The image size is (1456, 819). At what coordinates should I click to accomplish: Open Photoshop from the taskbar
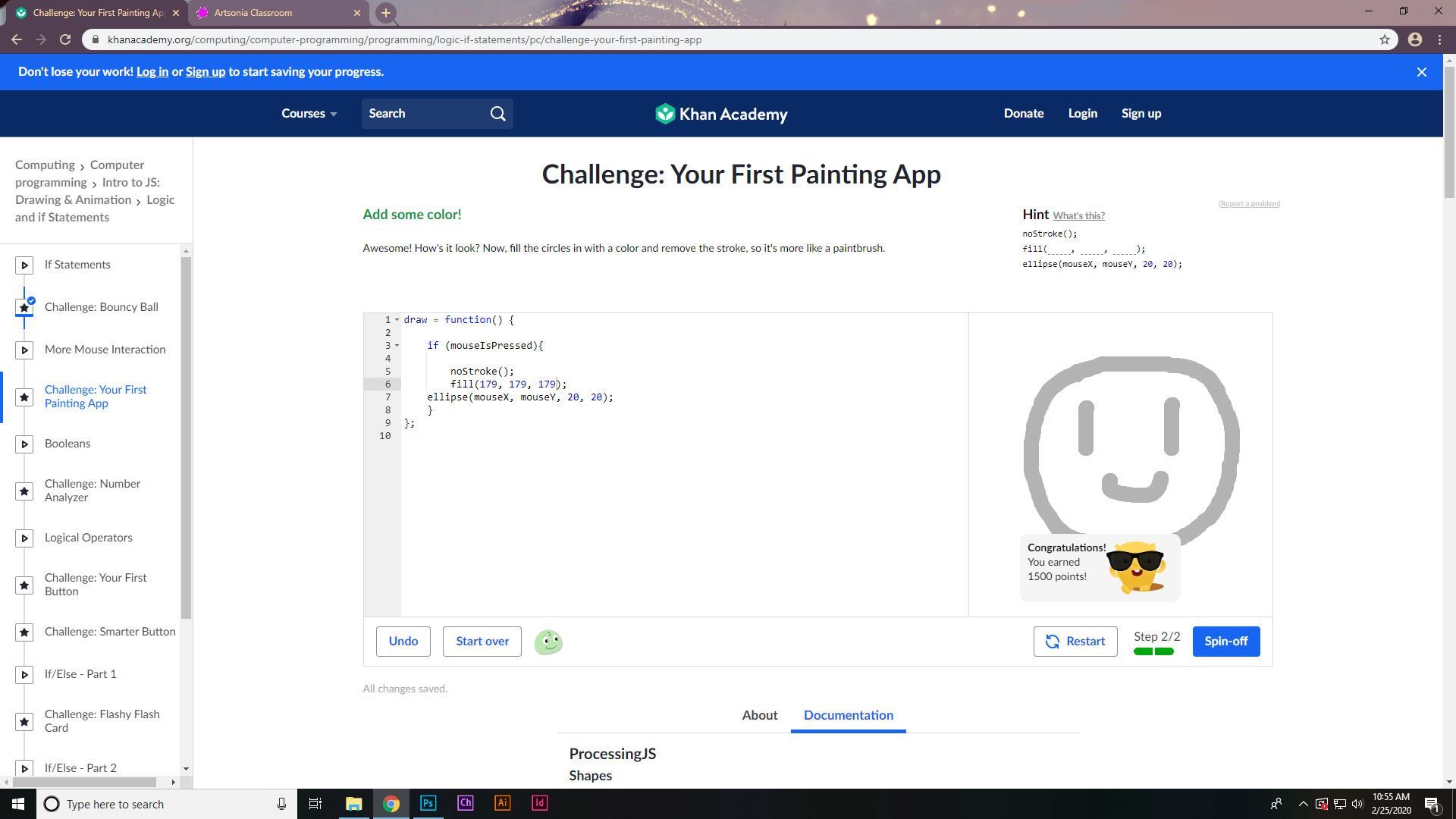click(428, 803)
